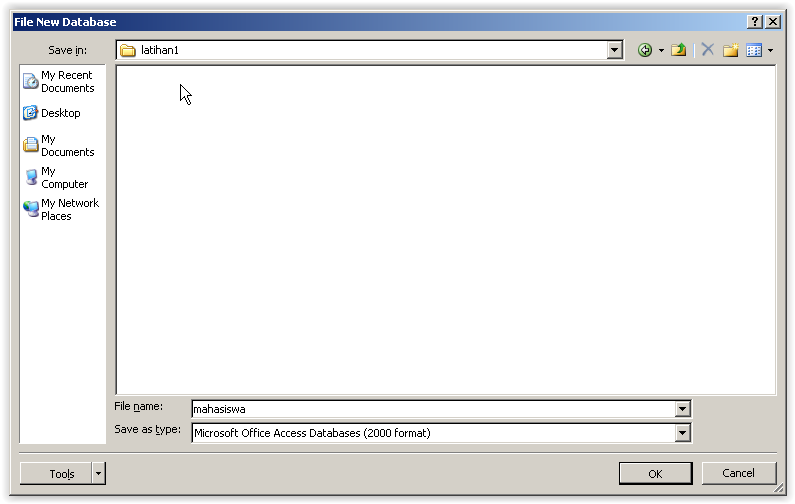Open My Documents location

[x=60, y=146]
